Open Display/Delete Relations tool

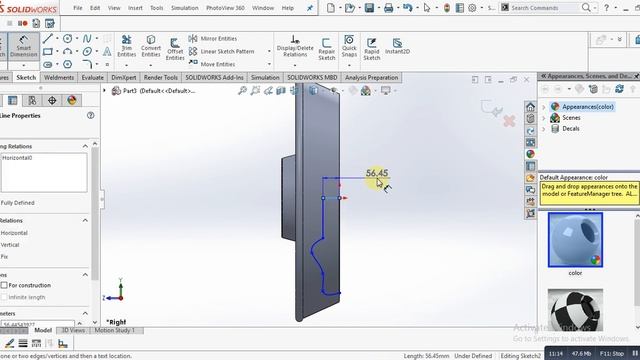click(295, 46)
